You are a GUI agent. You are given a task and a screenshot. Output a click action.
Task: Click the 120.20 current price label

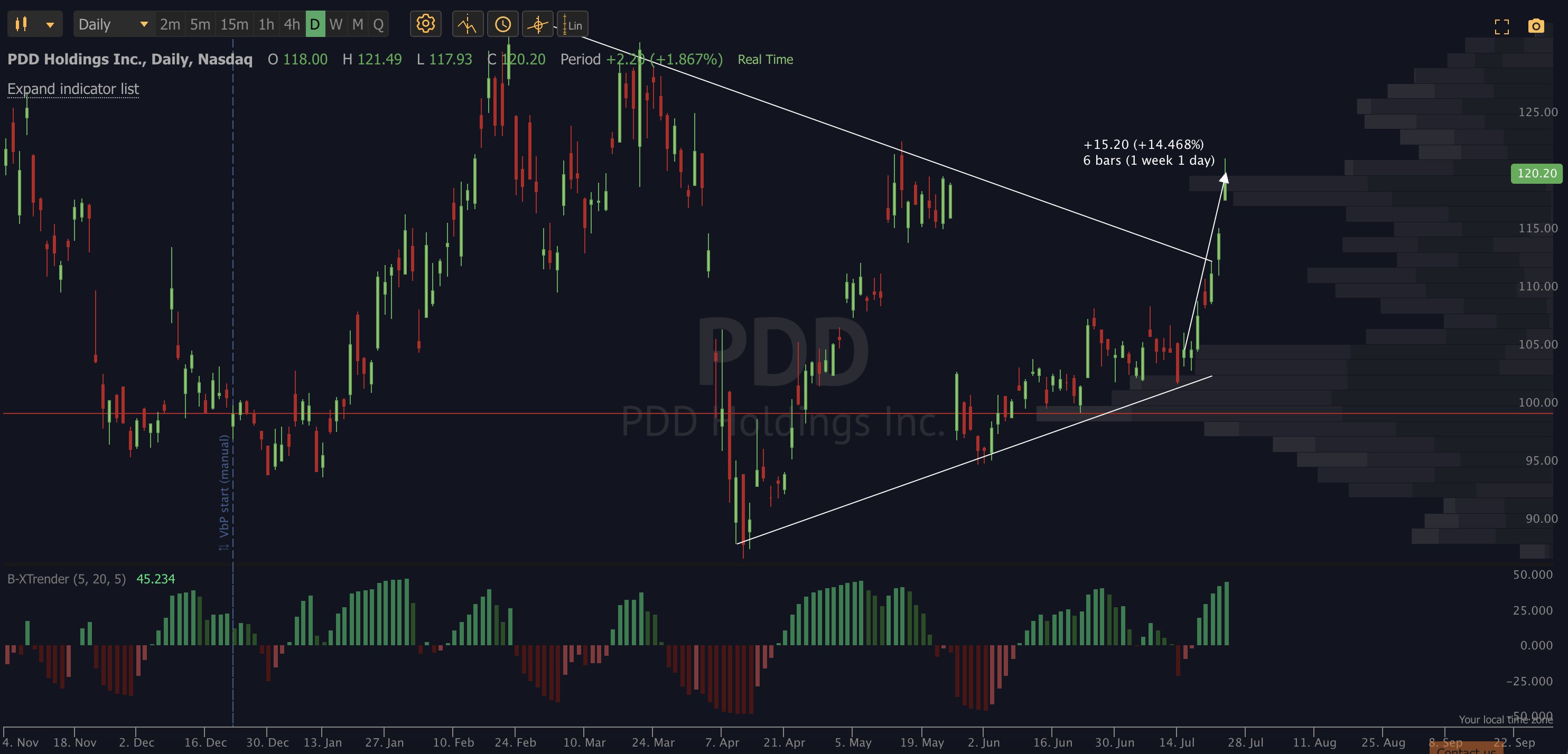pos(1536,173)
